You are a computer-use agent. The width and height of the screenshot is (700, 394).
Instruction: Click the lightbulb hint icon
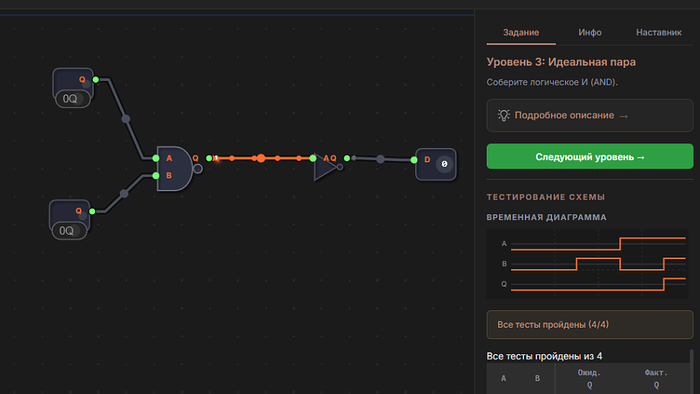(504, 115)
